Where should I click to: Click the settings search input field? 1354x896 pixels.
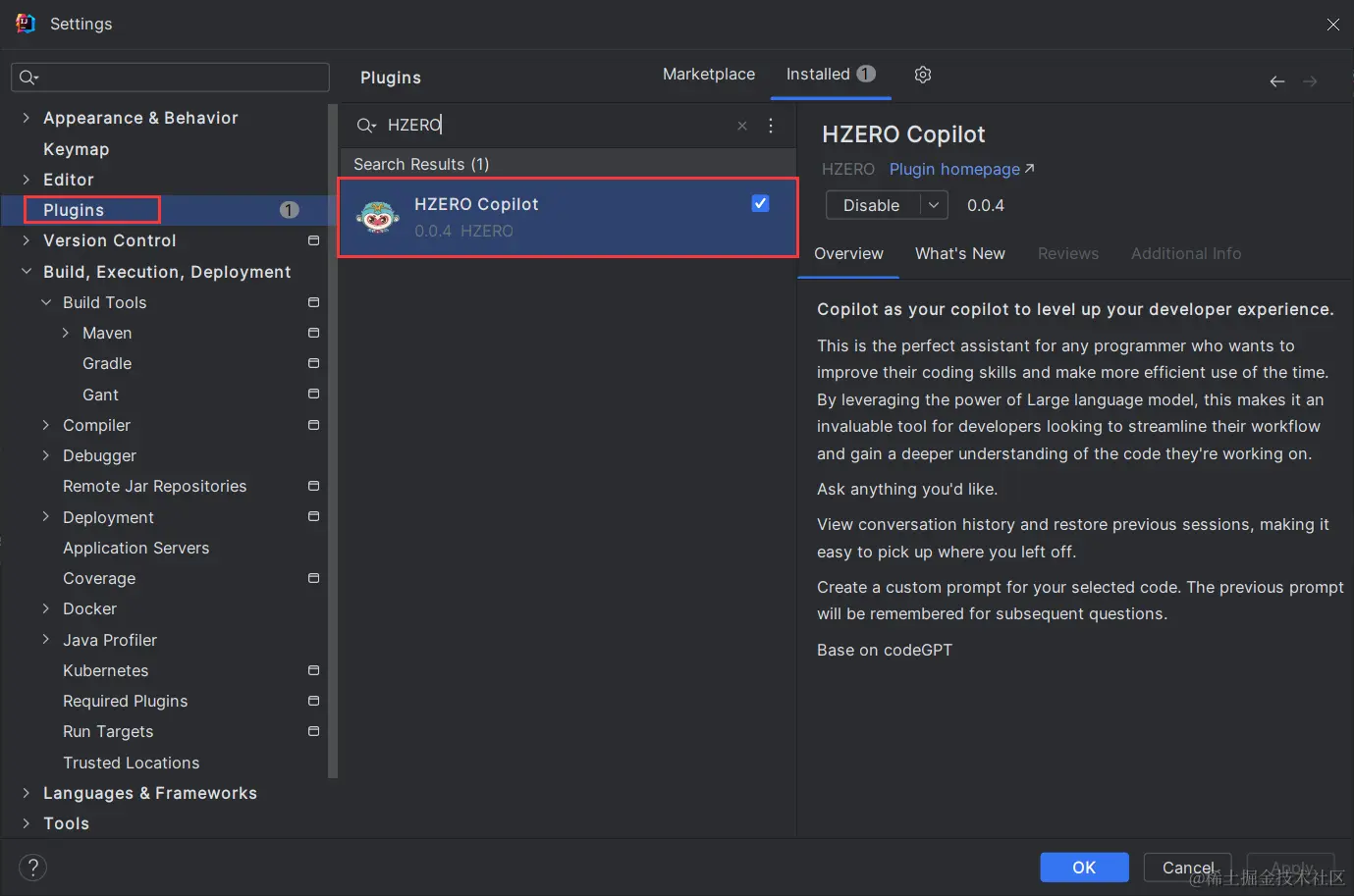click(x=170, y=78)
